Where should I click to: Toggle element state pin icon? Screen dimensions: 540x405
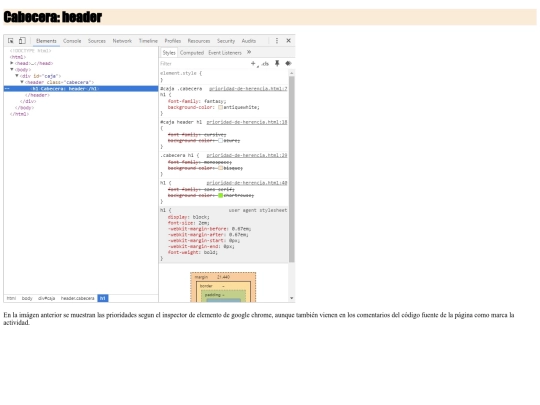tap(277, 63)
